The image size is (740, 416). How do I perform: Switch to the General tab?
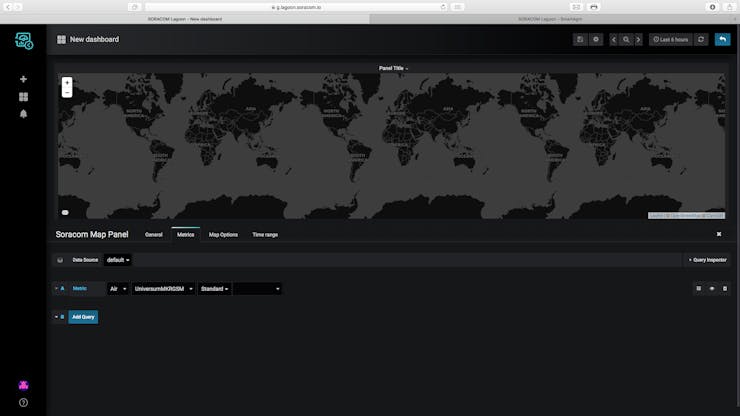pyautogui.click(x=153, y=235)
